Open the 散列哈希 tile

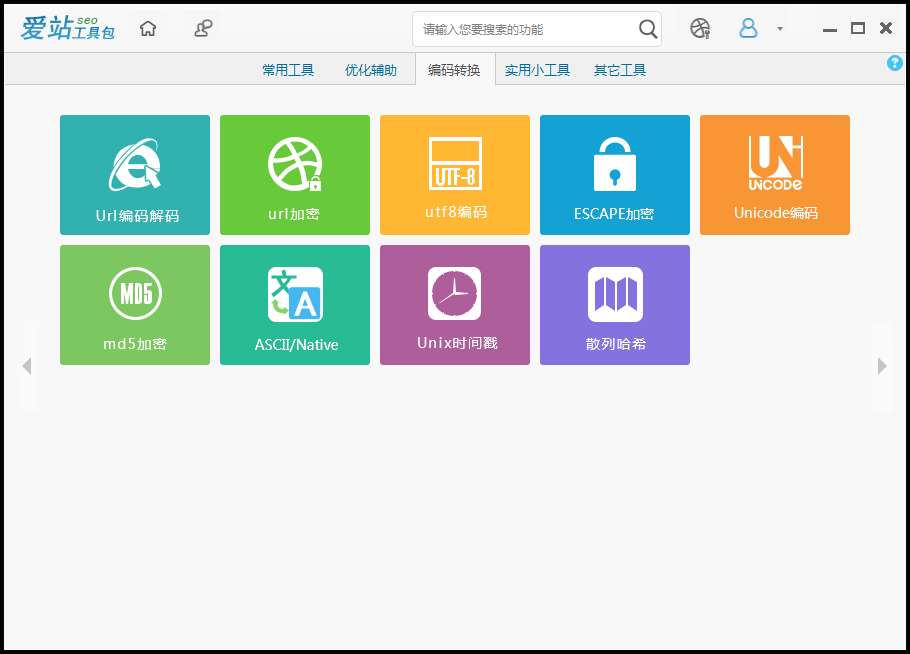coord(615,305)
